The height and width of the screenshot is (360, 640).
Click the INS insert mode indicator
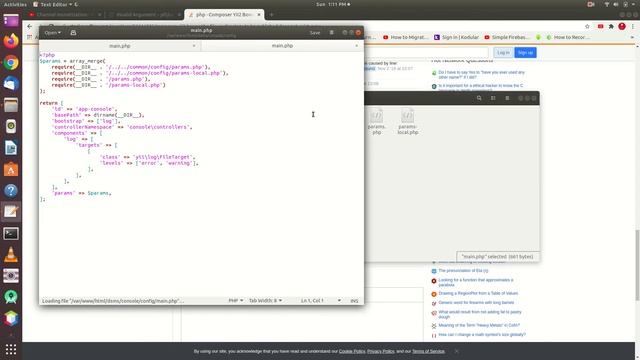354,301
